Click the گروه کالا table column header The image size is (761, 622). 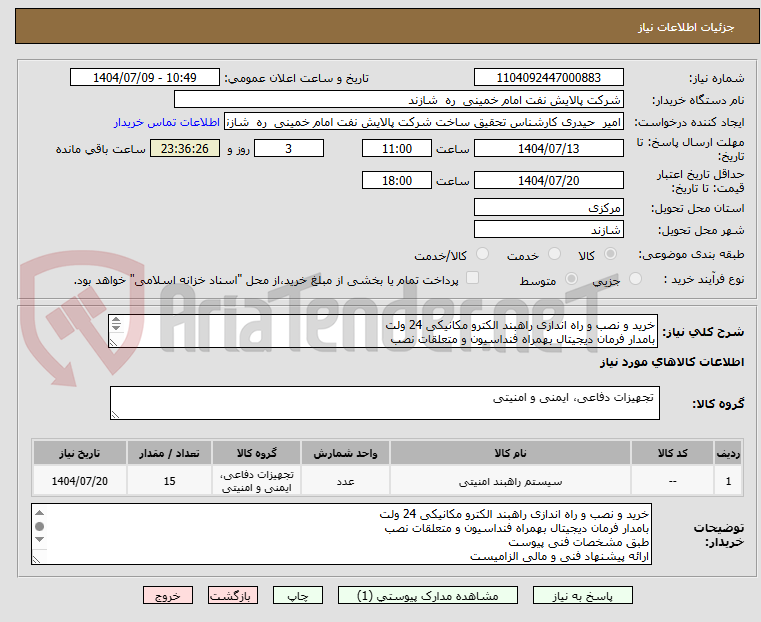coord(257,453)
